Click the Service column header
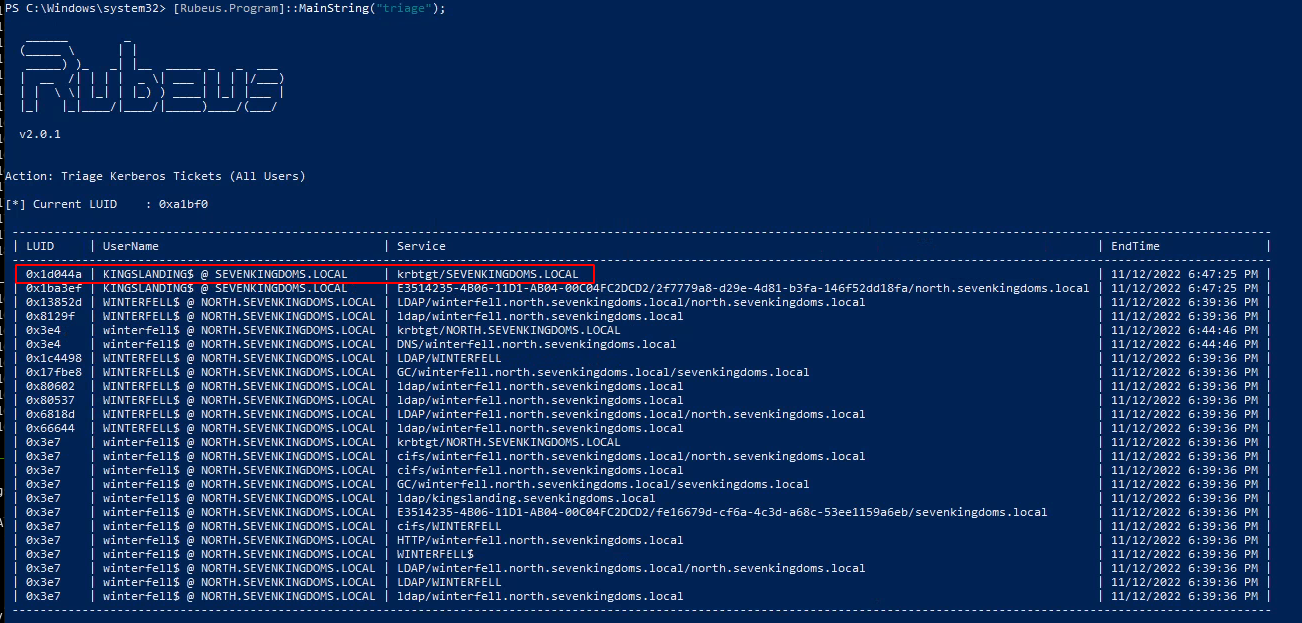This screenshot has width=1302, height=623. [x=421, y=246]
